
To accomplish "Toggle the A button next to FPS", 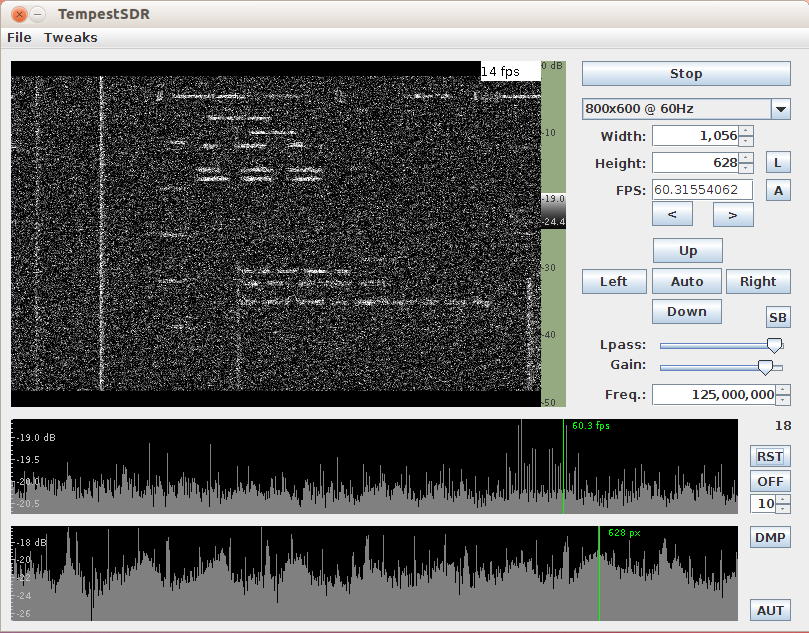I will click(777, 190).
